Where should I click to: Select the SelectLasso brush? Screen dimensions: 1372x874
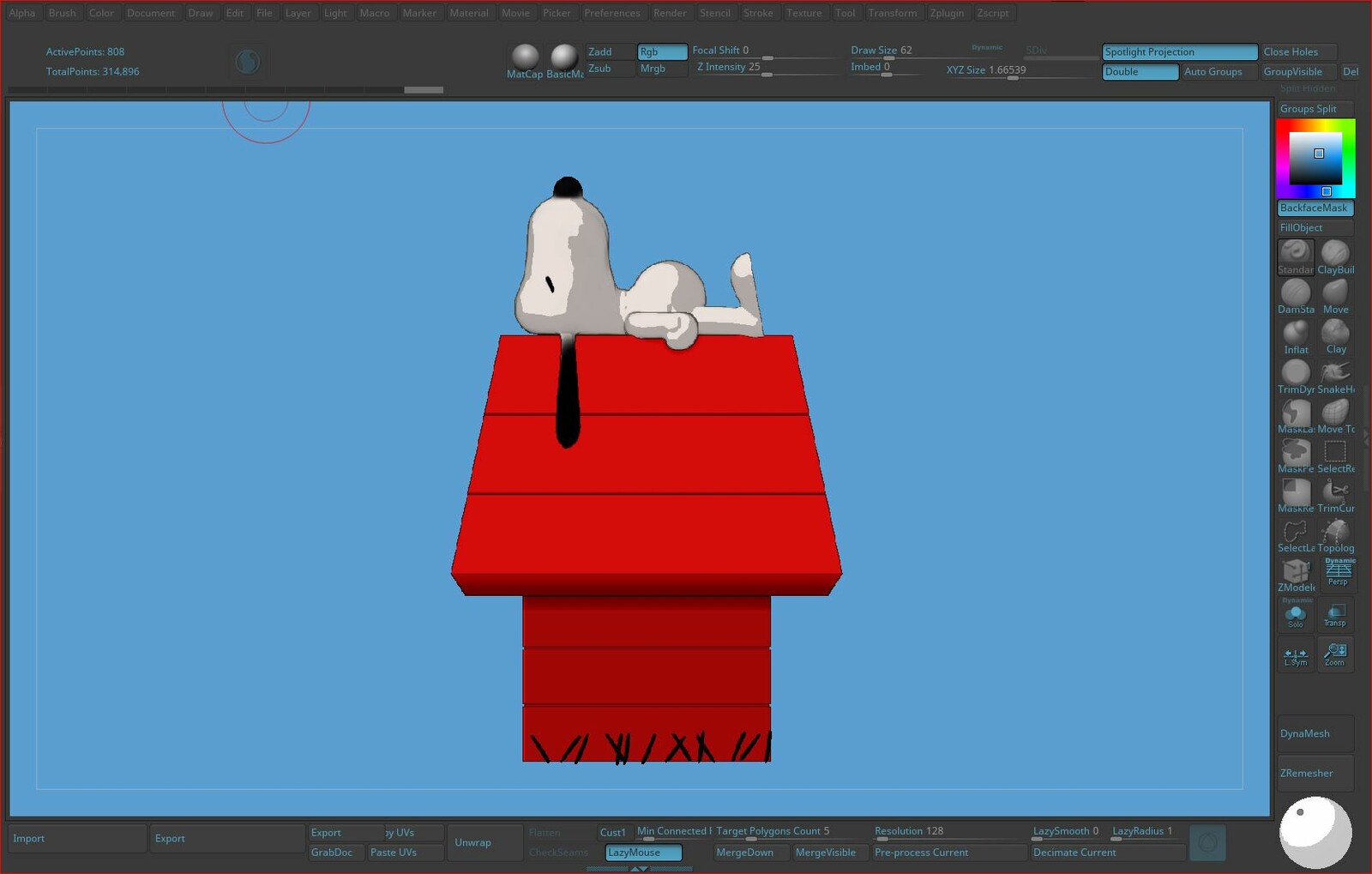[1296, 535]
